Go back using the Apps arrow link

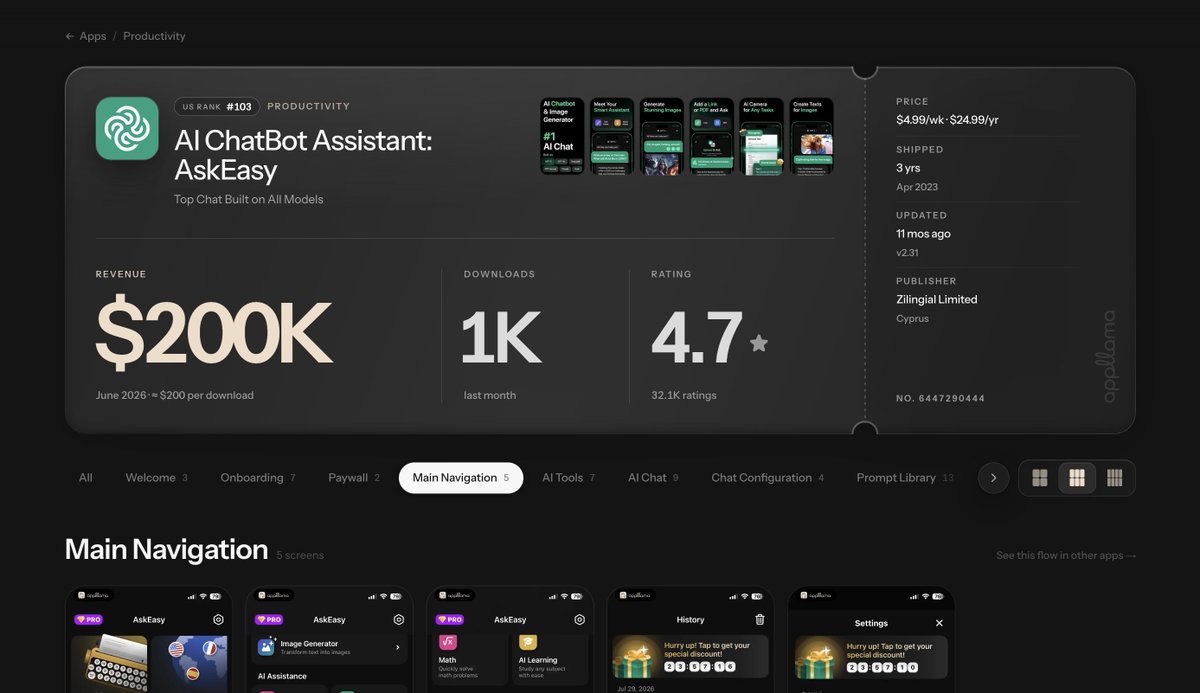tap(86, 36)
